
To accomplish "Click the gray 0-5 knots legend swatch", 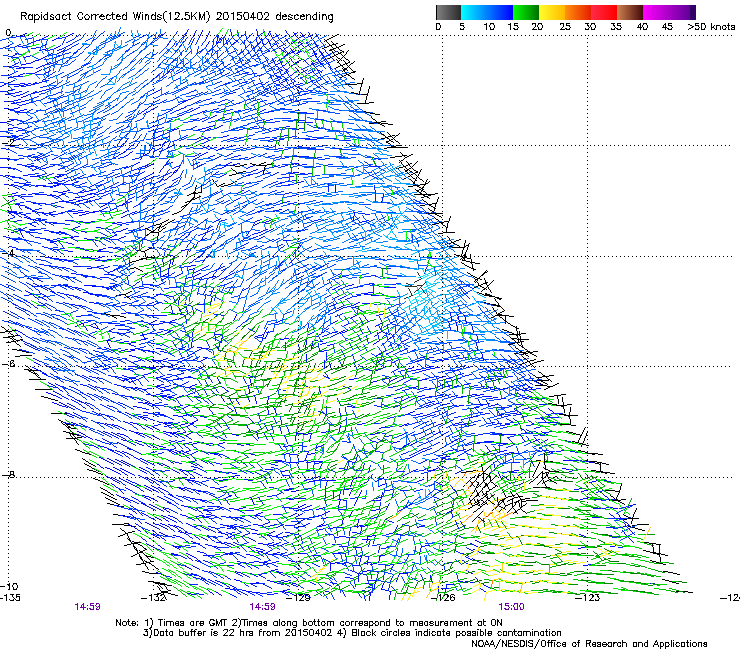I will 448,12.
